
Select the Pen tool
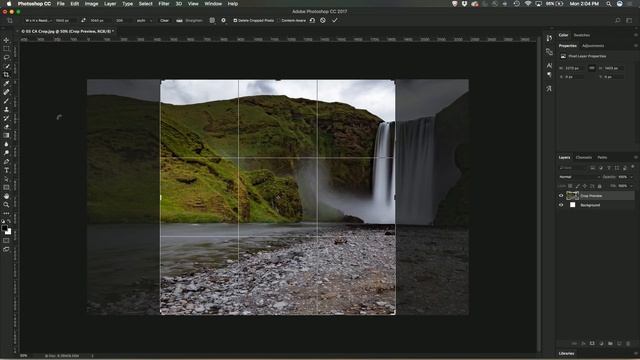coord(6,162)
